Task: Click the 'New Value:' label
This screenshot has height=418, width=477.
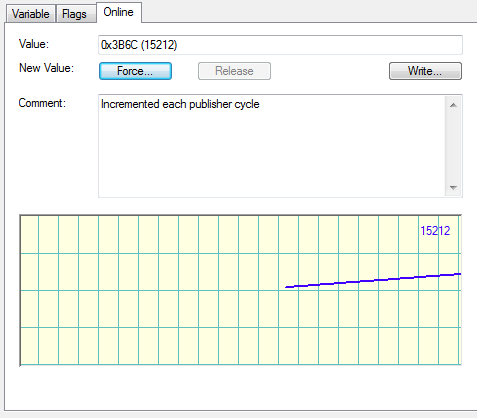Action: point(46,68)
